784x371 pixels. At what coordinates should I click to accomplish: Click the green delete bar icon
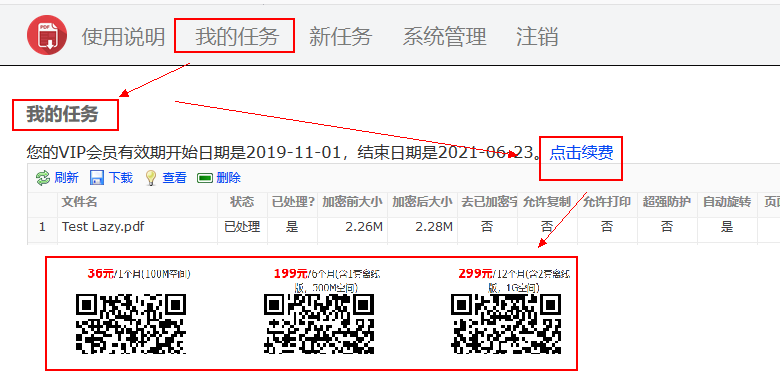tap(205, 178)
